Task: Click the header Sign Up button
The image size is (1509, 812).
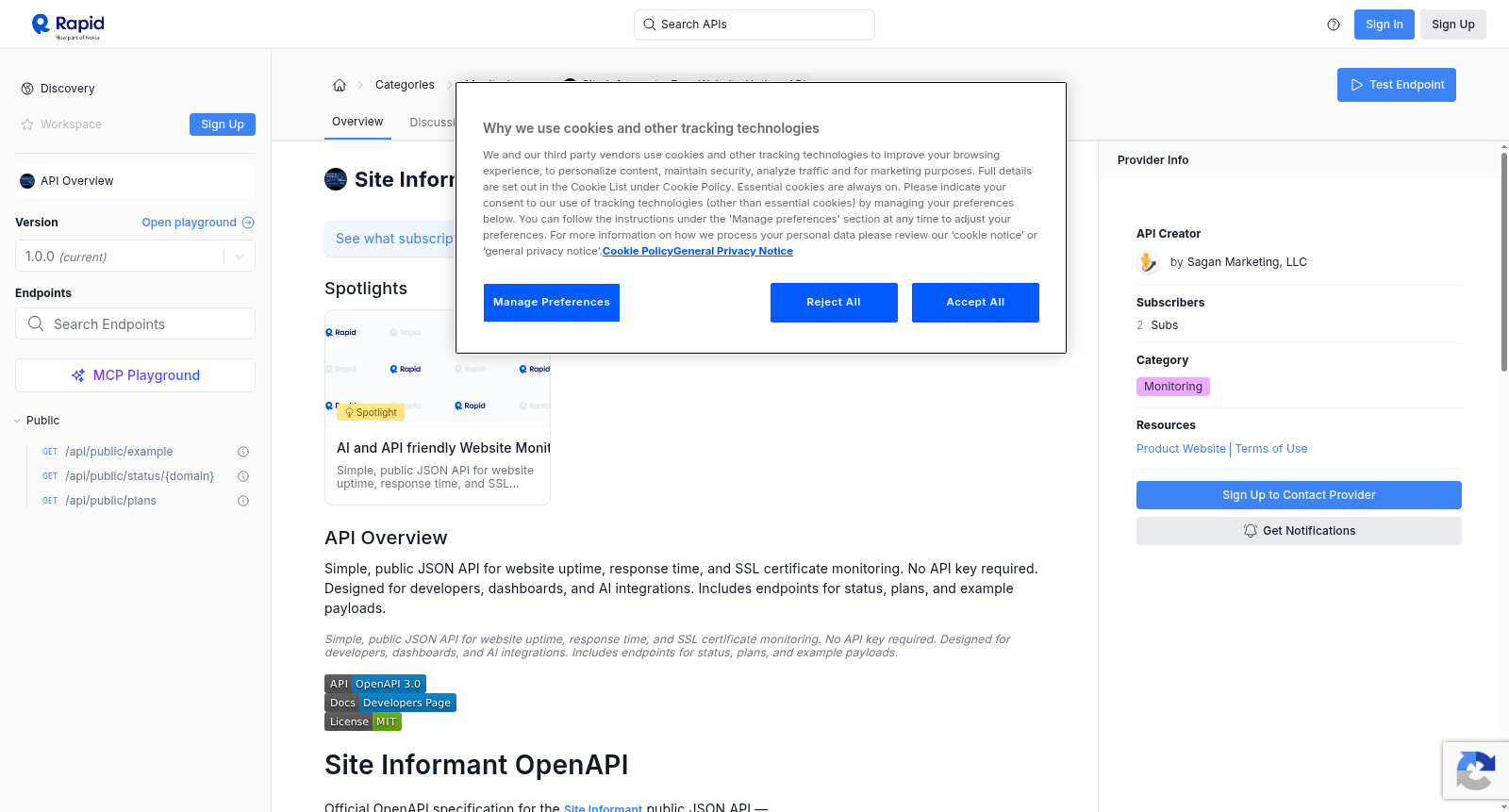Action: 1453,25
